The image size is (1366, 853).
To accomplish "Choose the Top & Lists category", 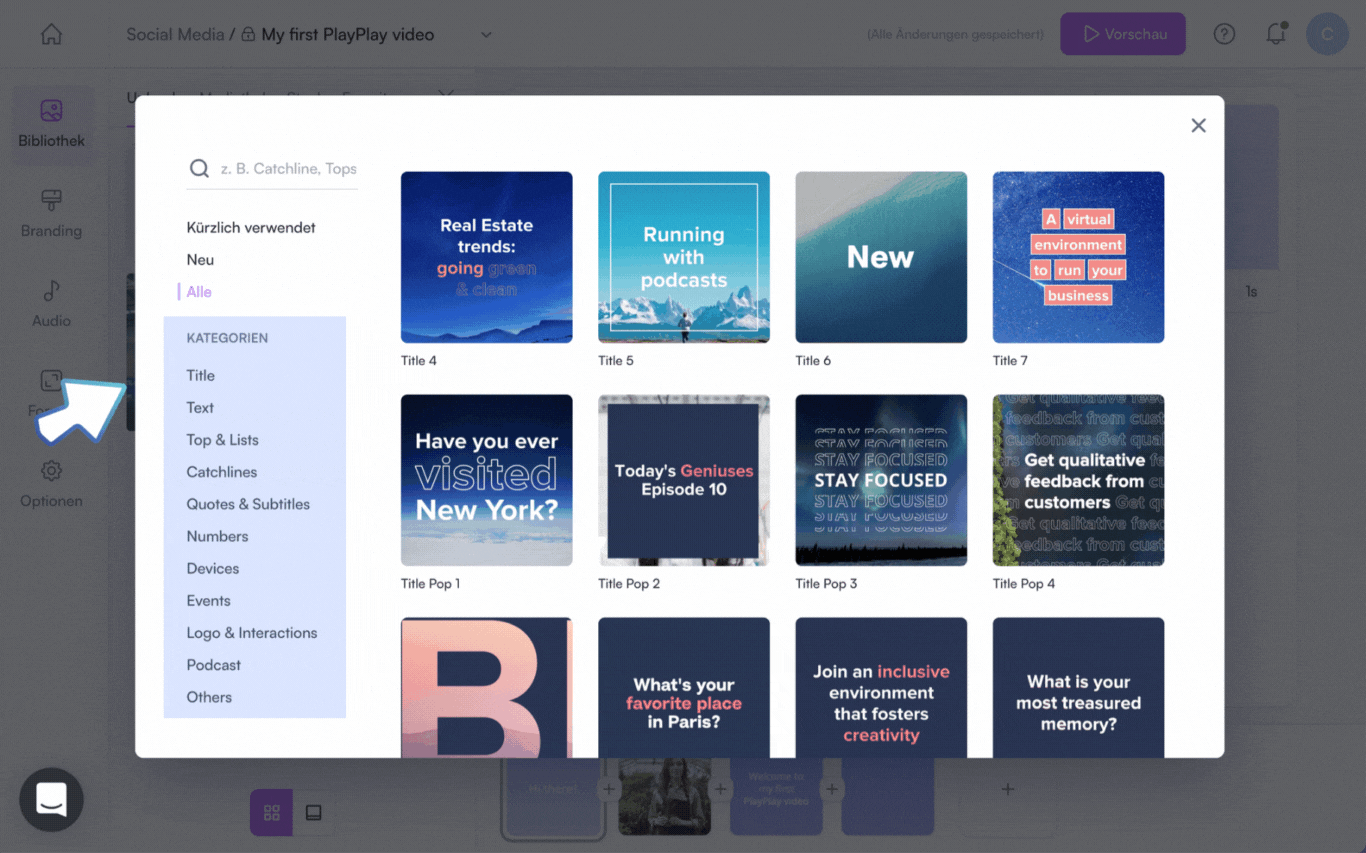I will [222, 439].
